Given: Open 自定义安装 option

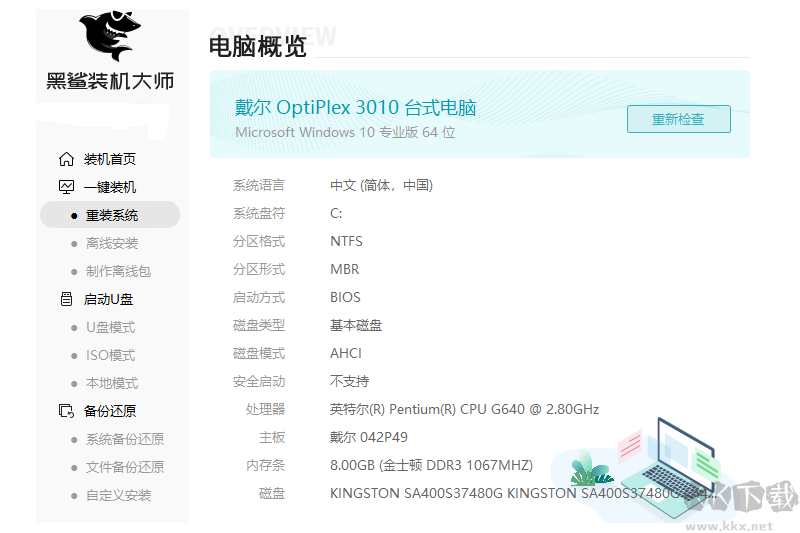Looking at the screenshot, I should (118, 495).
